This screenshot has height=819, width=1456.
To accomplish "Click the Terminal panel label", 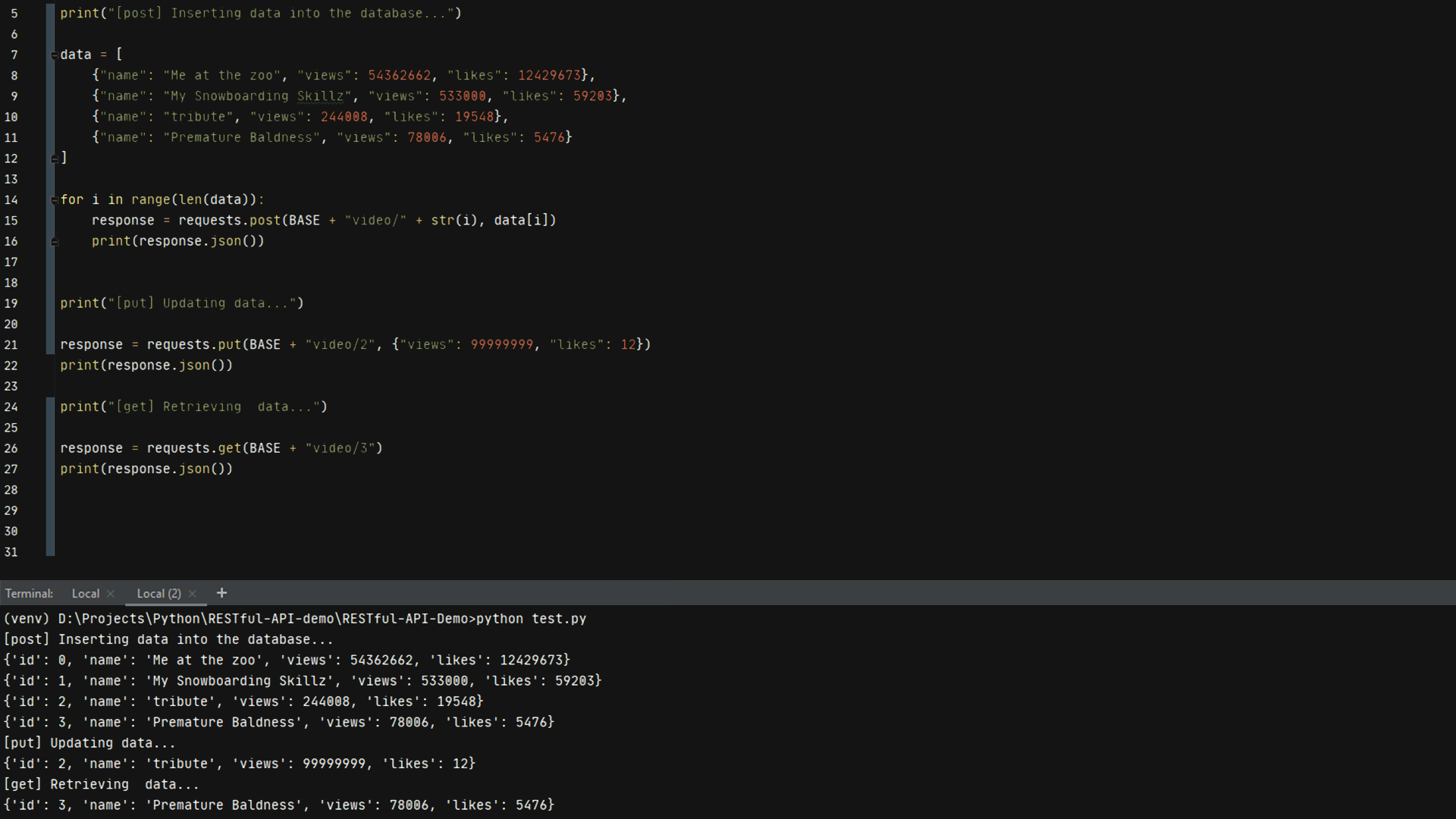I will [x=29, y=594].
